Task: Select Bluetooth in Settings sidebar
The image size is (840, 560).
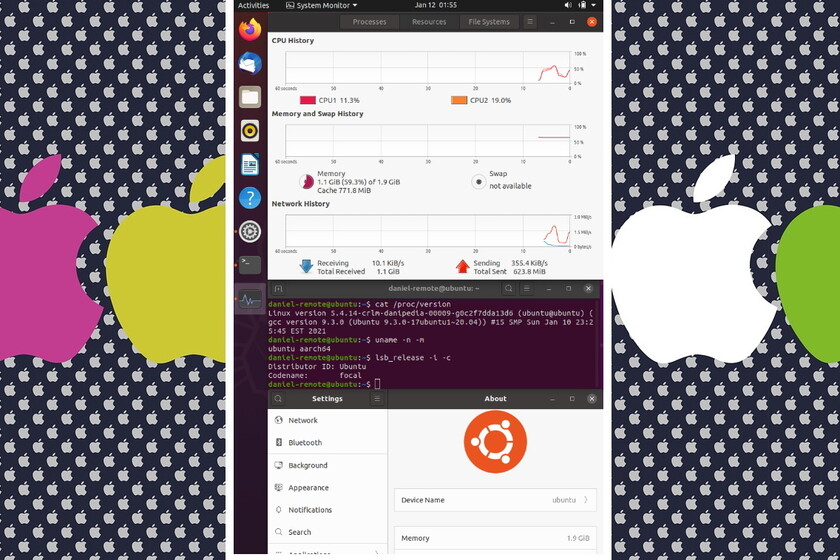Action: pos(327,443)
